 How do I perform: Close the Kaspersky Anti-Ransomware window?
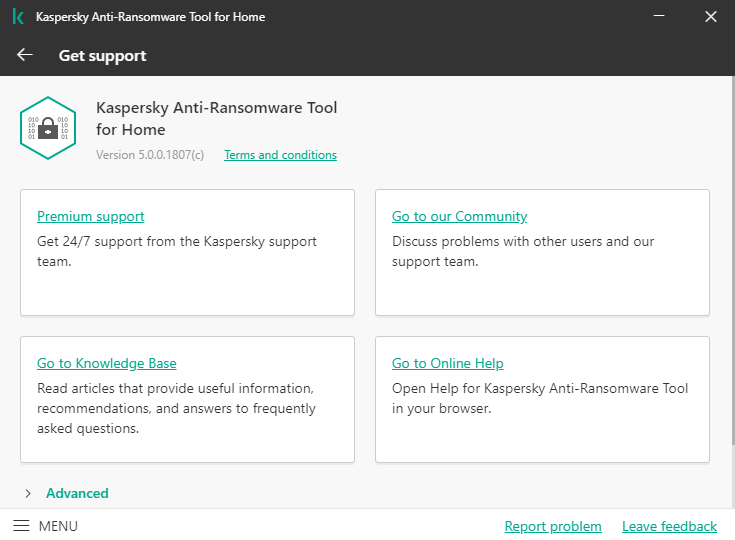click(x=710, y=17)
